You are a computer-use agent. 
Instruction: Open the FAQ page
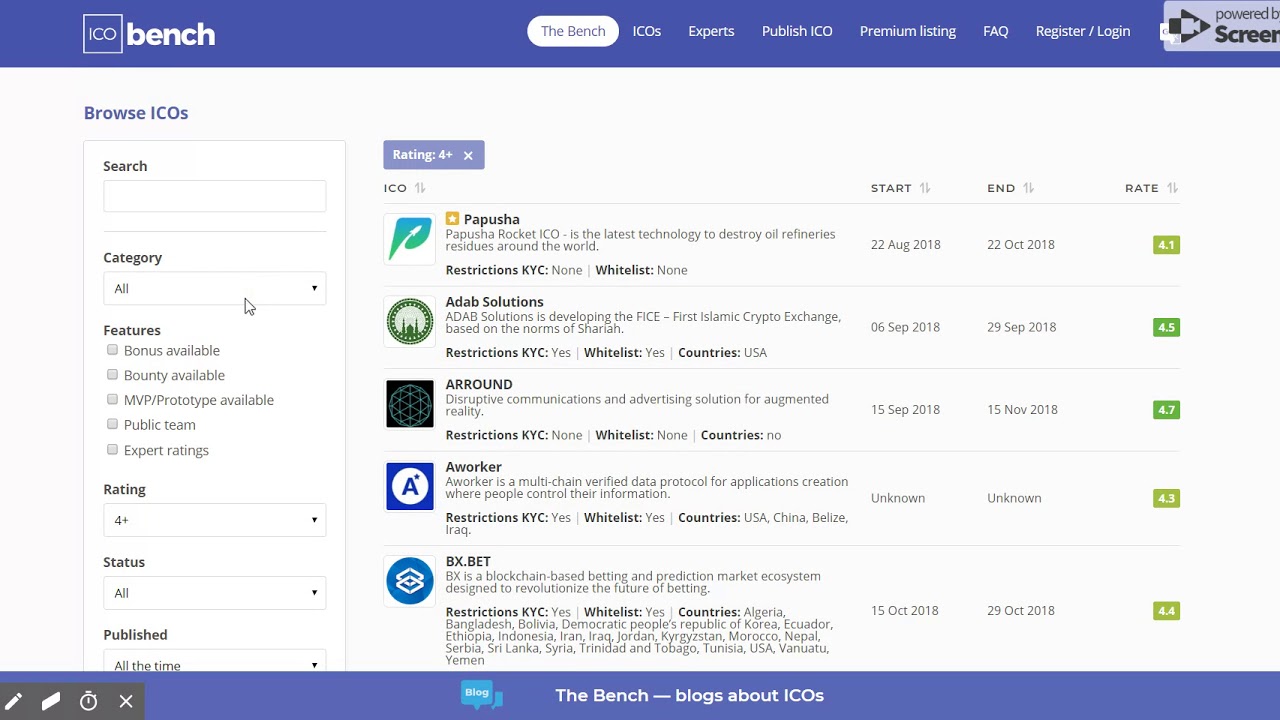996,31
